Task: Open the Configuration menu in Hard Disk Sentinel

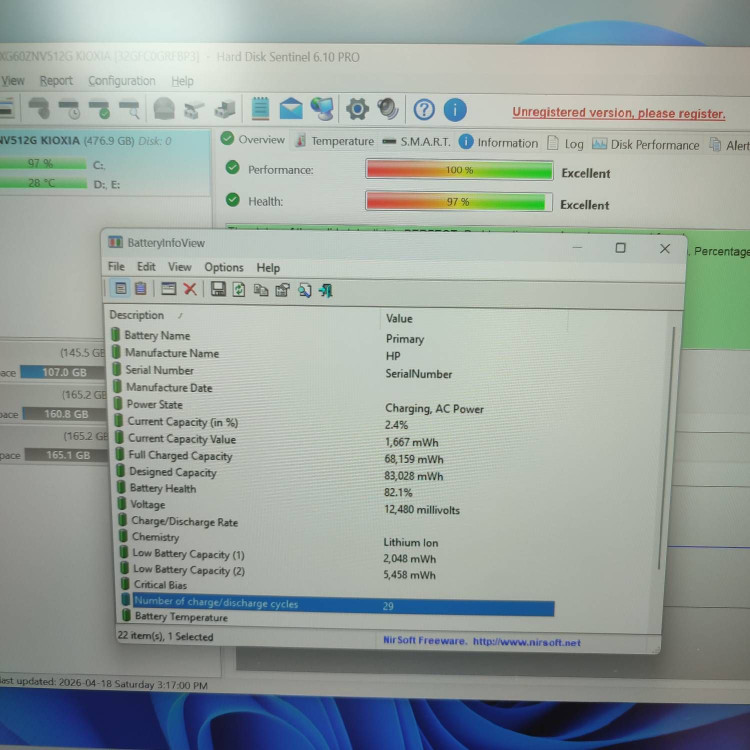Action: point(121,81)
